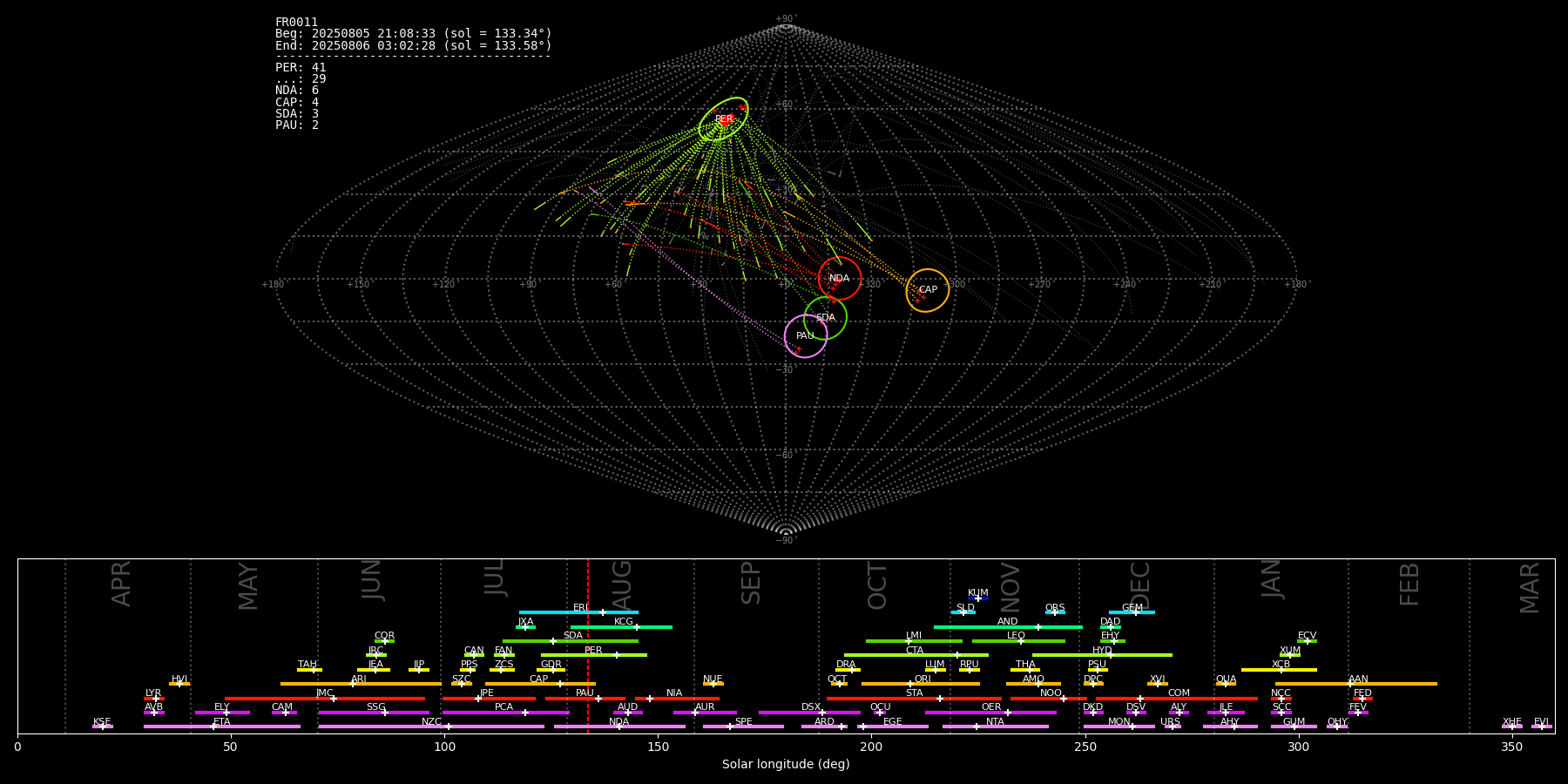Select the GEM shower bar
This screenshot has height=784, width=1568.
click(1132, 612)
